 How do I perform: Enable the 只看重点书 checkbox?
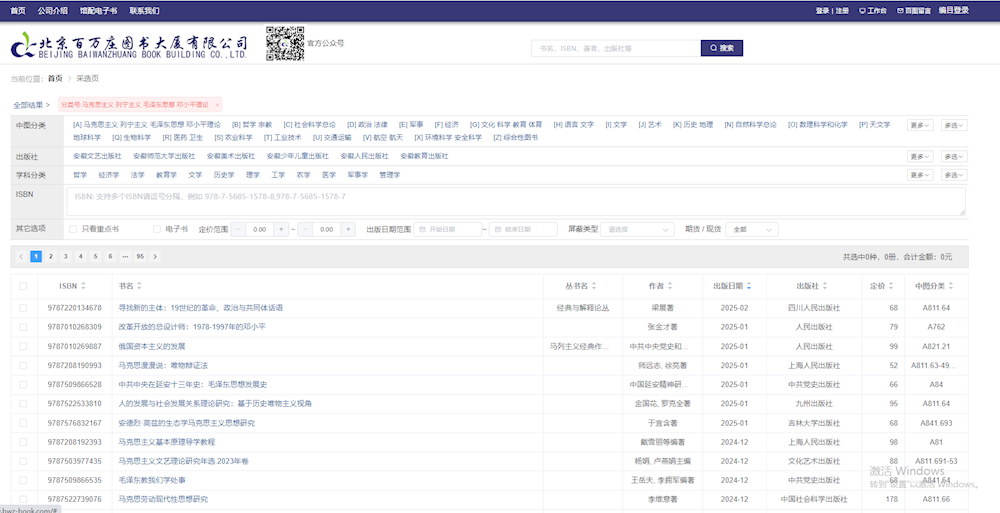point(73,229)
